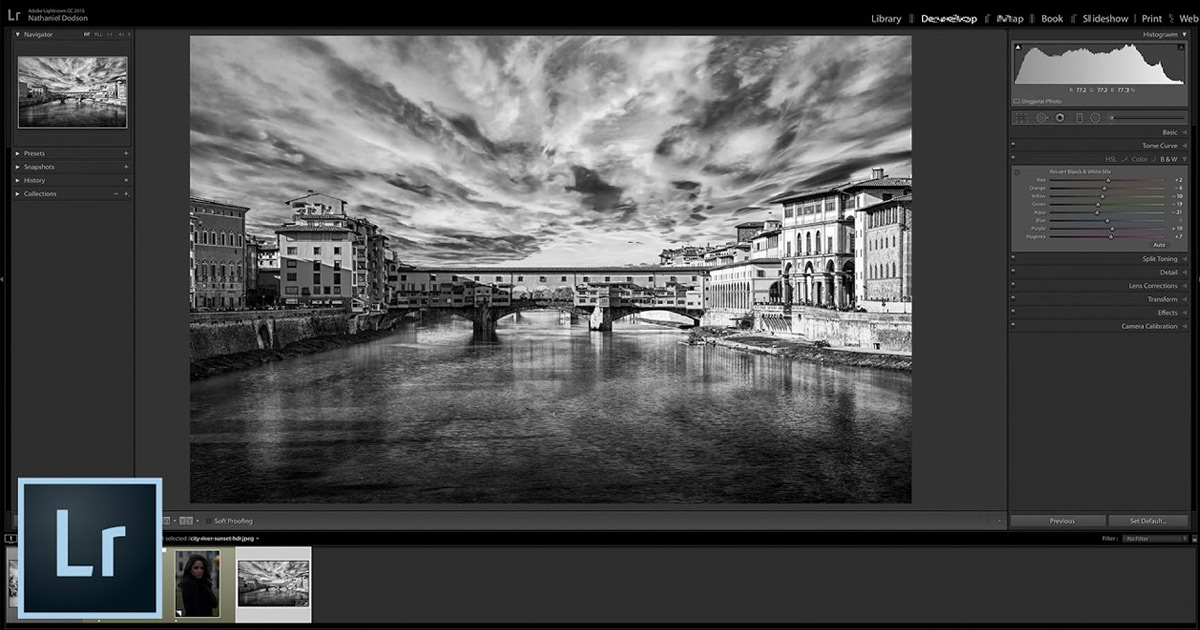The height and width of the screenshot is (630, 1200).
Task: Switch to the Develop module
Action: (949, 19)
